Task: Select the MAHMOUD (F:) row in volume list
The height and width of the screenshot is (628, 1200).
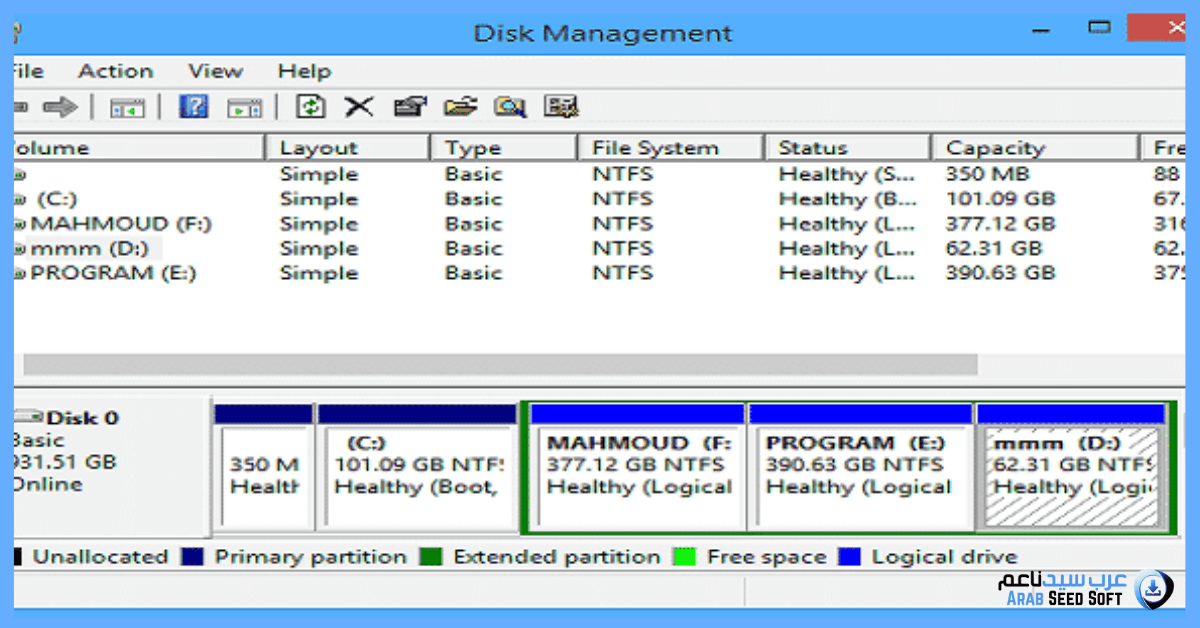Action: tap(120, 224)
